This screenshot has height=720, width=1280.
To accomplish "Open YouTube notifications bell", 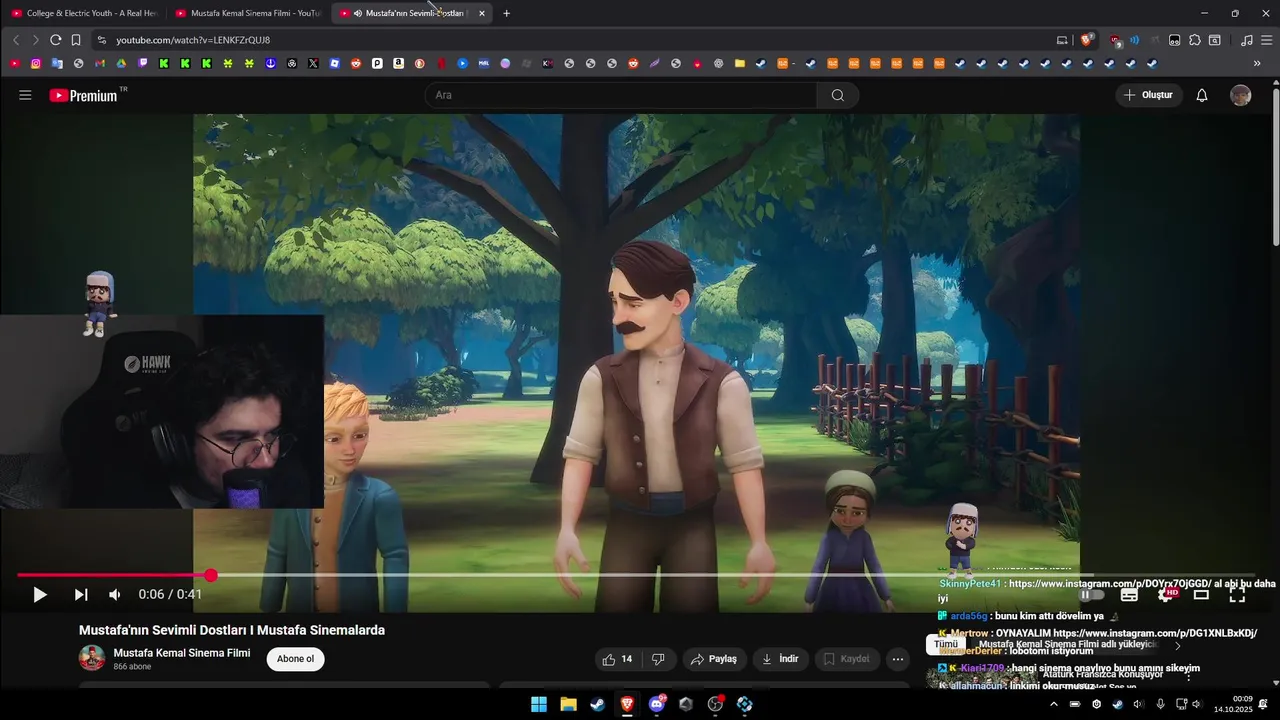I will click(1202, 95).
